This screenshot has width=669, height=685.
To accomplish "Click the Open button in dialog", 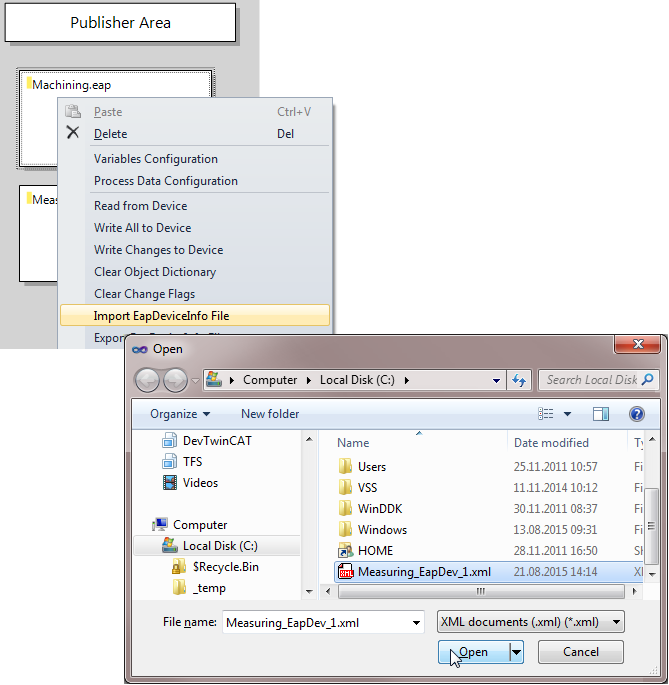I will coord(474,652).
